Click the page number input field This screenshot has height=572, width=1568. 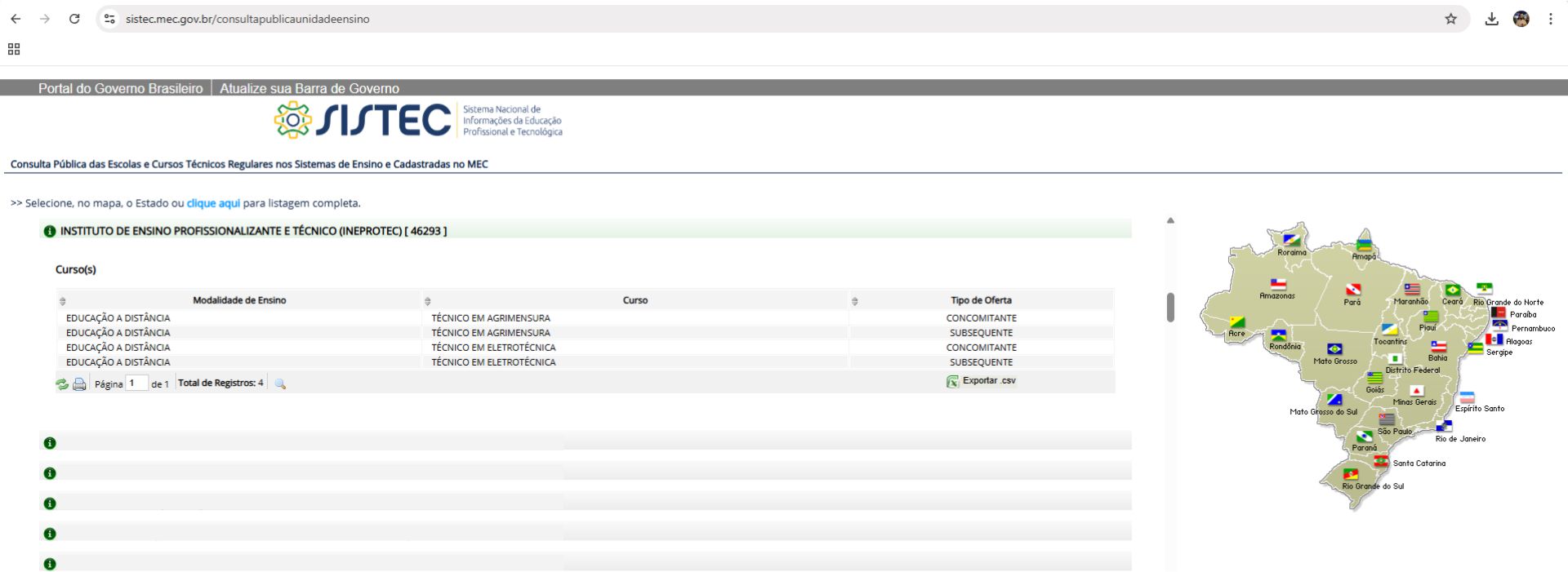136,383
